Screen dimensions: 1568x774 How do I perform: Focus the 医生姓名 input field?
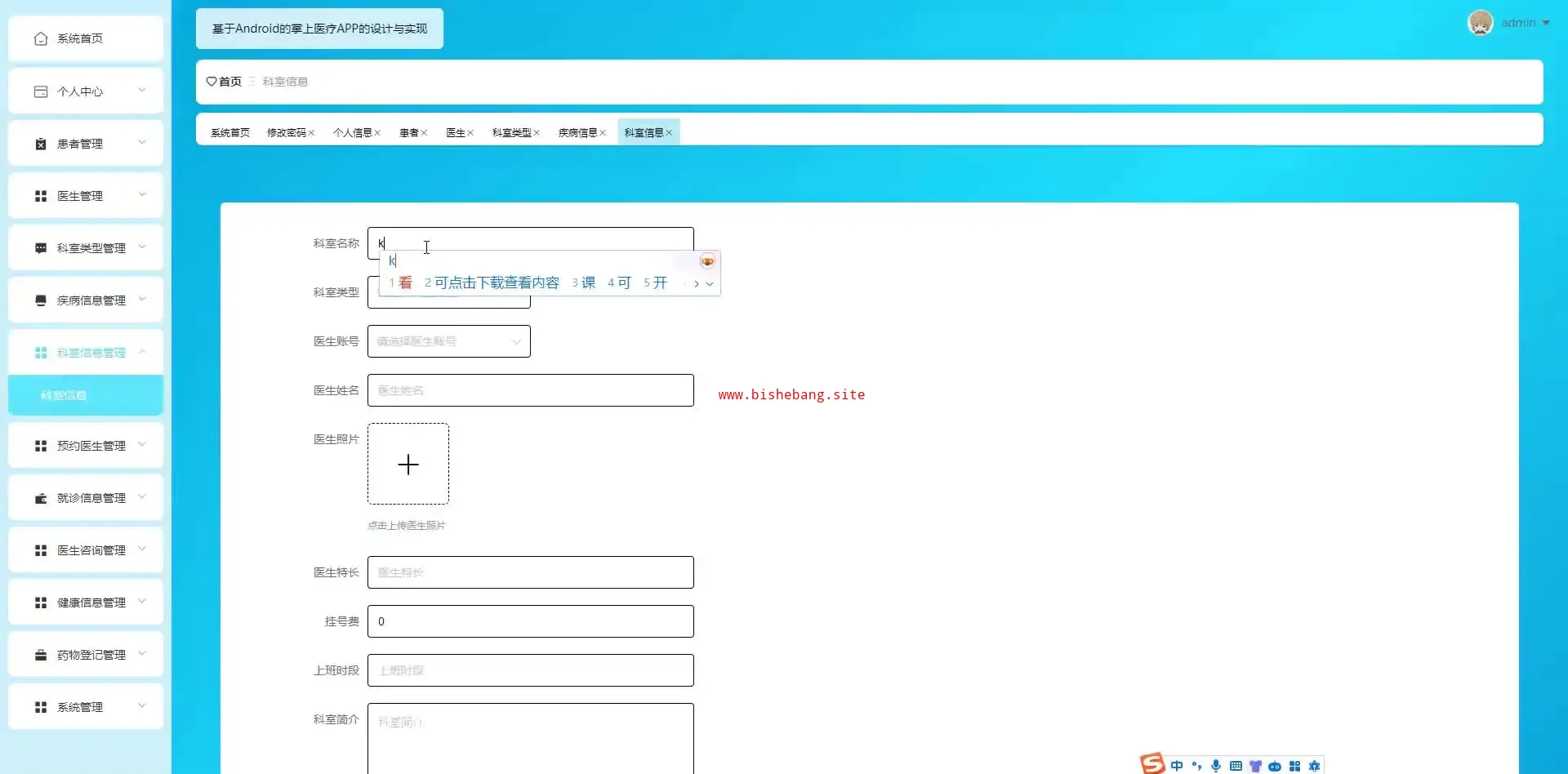coord(531,390)
